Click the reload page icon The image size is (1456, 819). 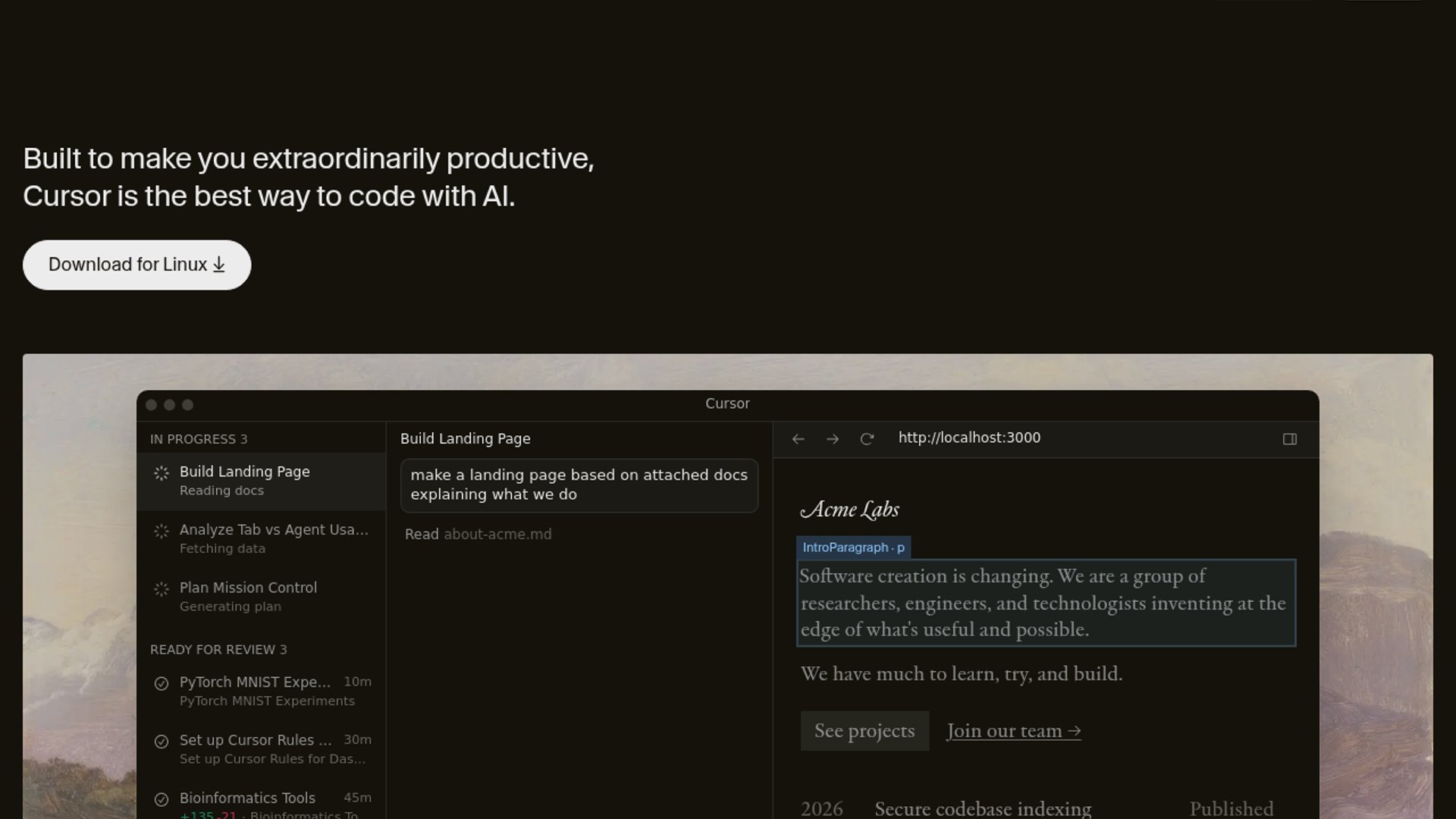point(867,439)
